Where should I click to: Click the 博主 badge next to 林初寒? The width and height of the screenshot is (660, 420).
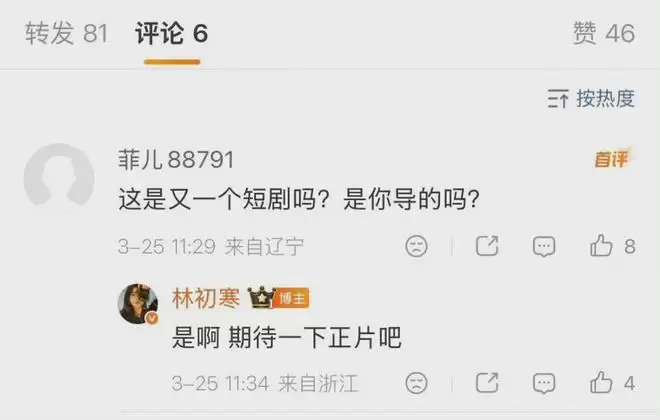tap(293, 298)
